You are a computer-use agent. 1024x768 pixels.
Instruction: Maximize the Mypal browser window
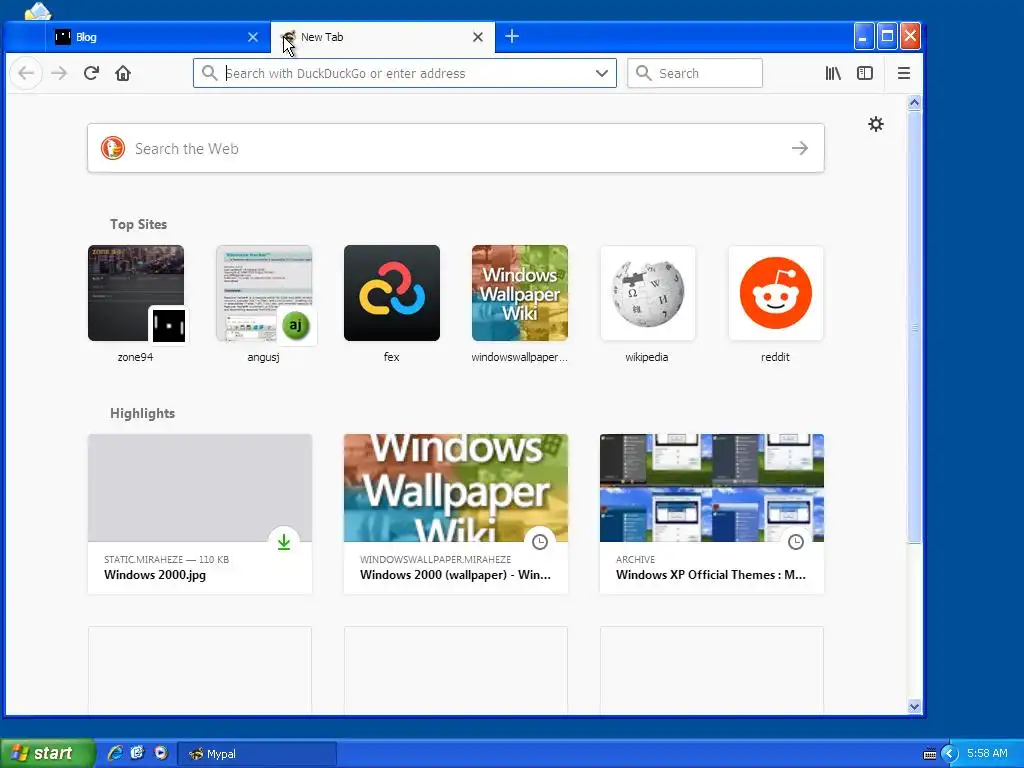[x=887, y=37]
